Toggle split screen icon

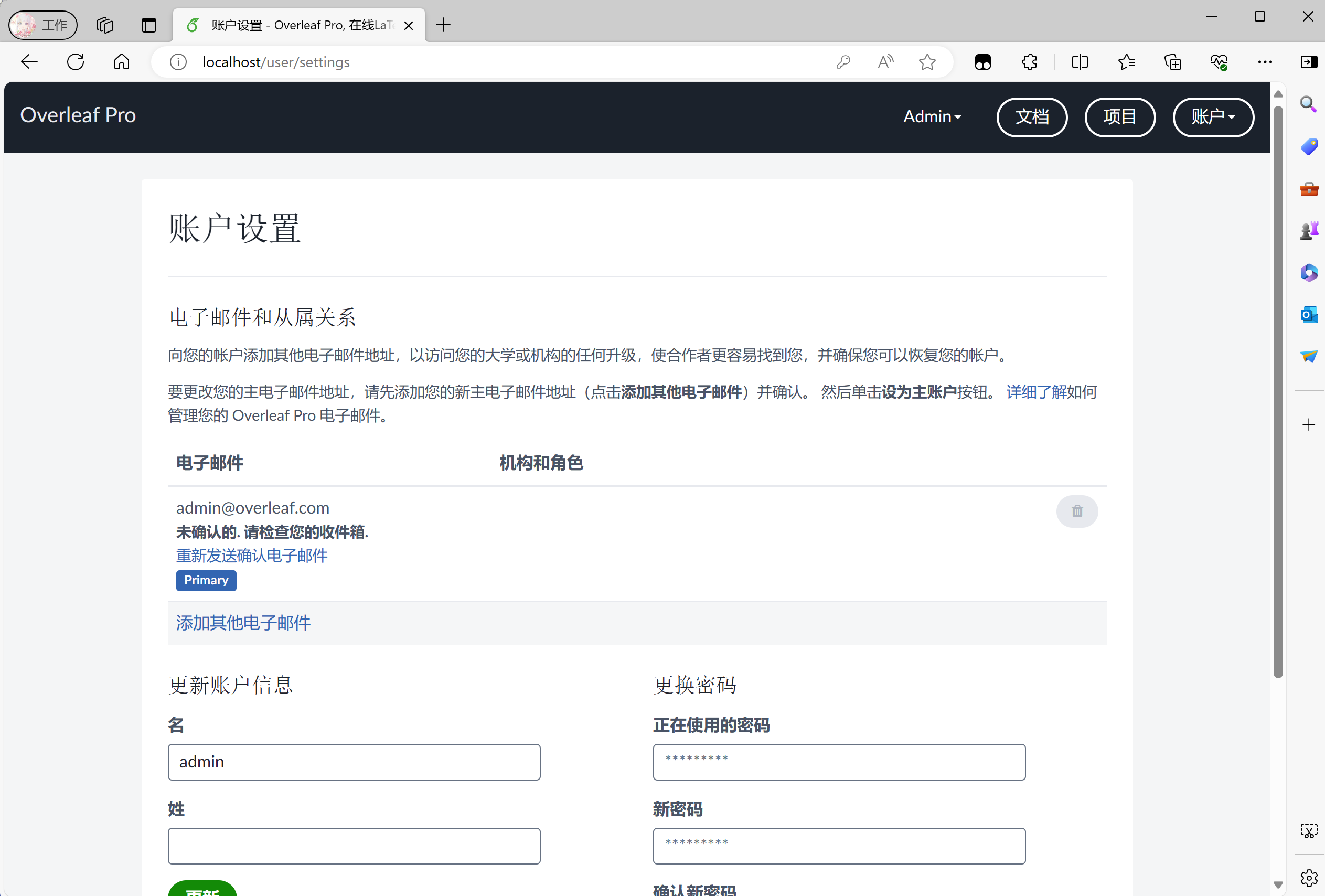point(1080,61)
